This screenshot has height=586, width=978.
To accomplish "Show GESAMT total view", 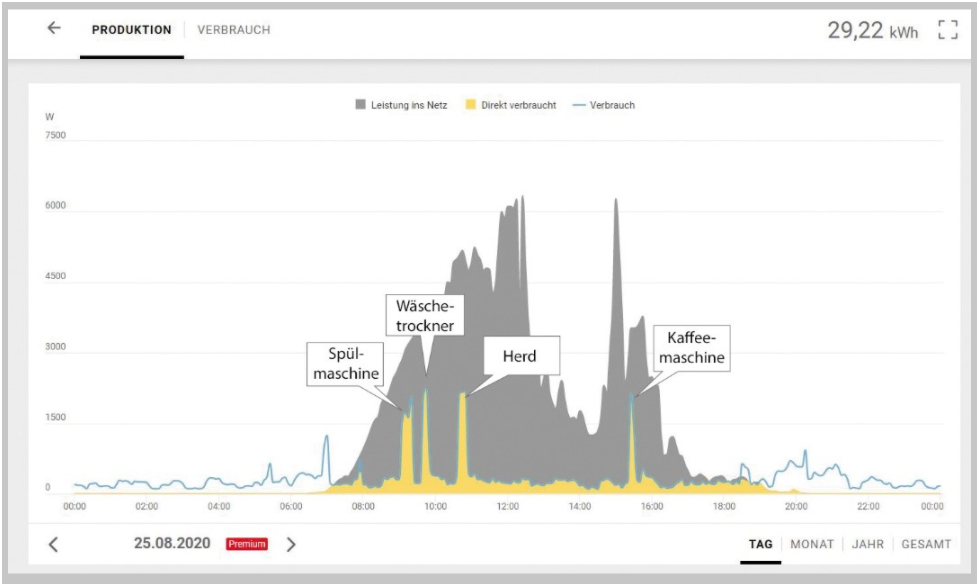I will pyautogui.click(x=925, y=545).
